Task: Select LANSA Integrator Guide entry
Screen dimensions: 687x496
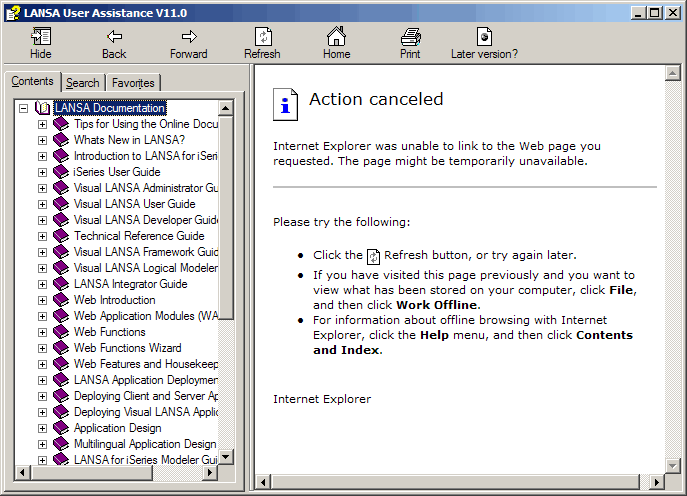Action: pos(131,284)
